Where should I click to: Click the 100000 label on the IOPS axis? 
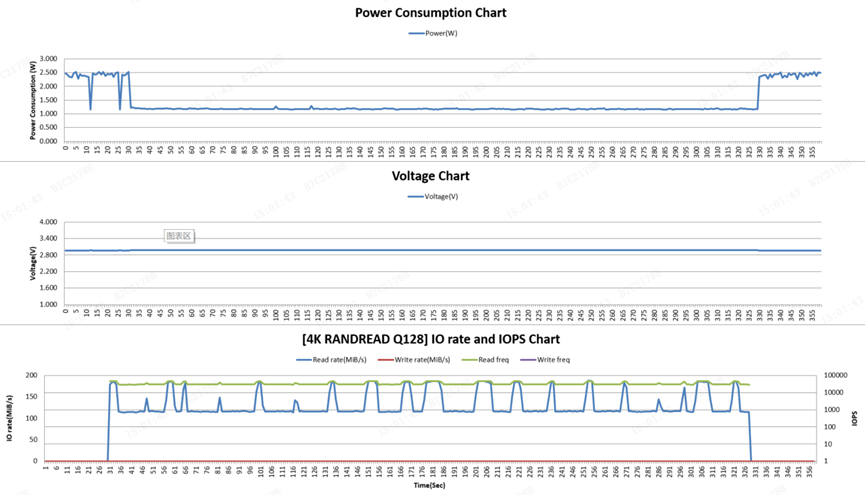835,375
